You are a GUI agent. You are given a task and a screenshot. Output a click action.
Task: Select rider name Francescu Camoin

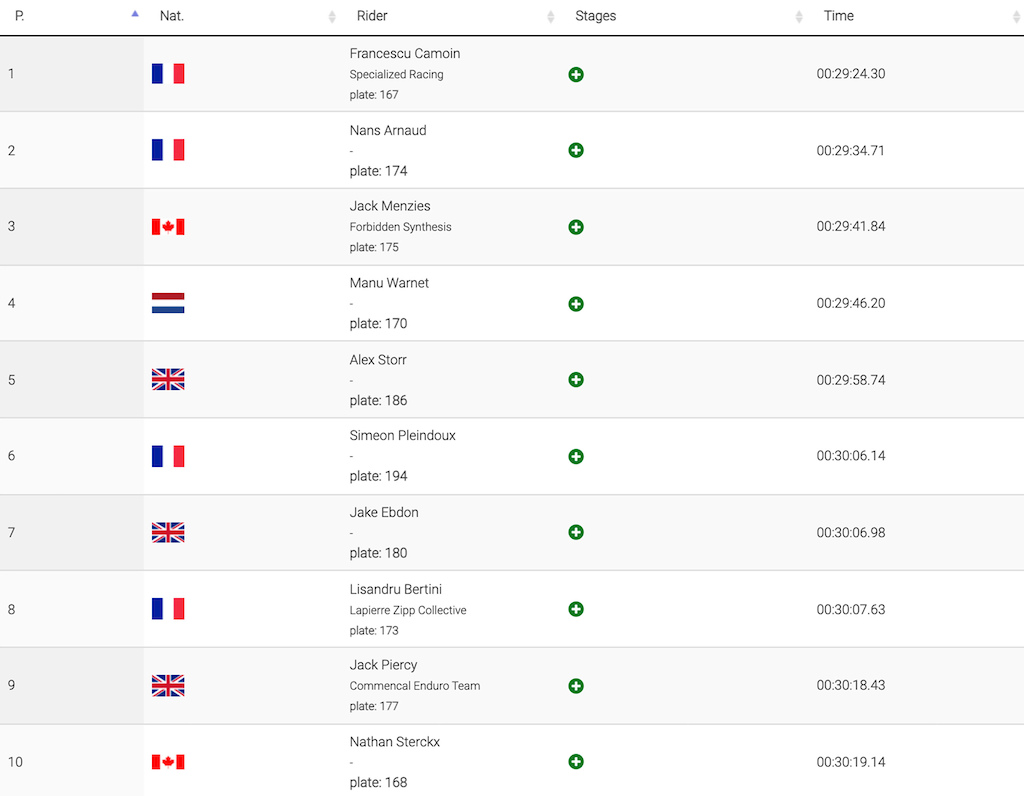point(404,54)
